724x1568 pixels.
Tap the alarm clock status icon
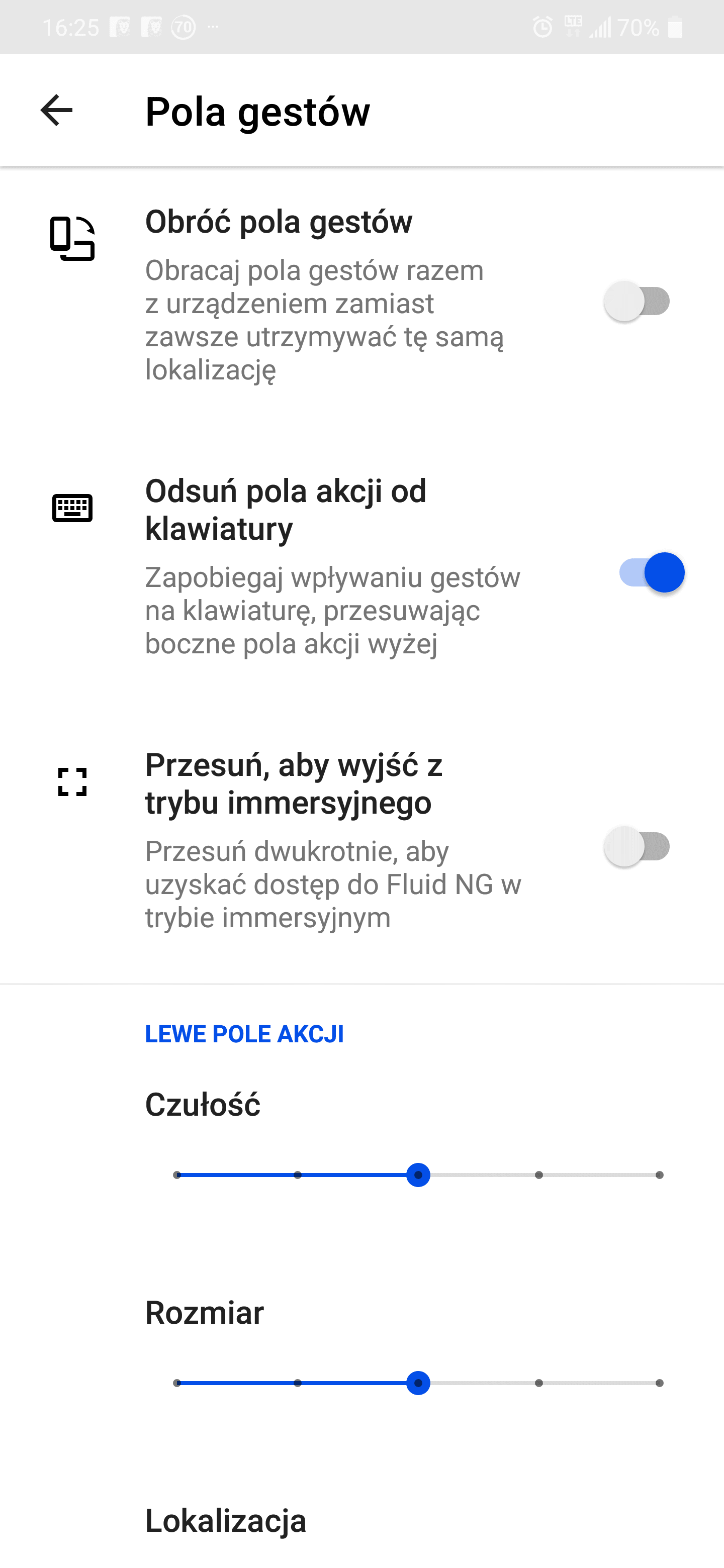coord(542,28)
